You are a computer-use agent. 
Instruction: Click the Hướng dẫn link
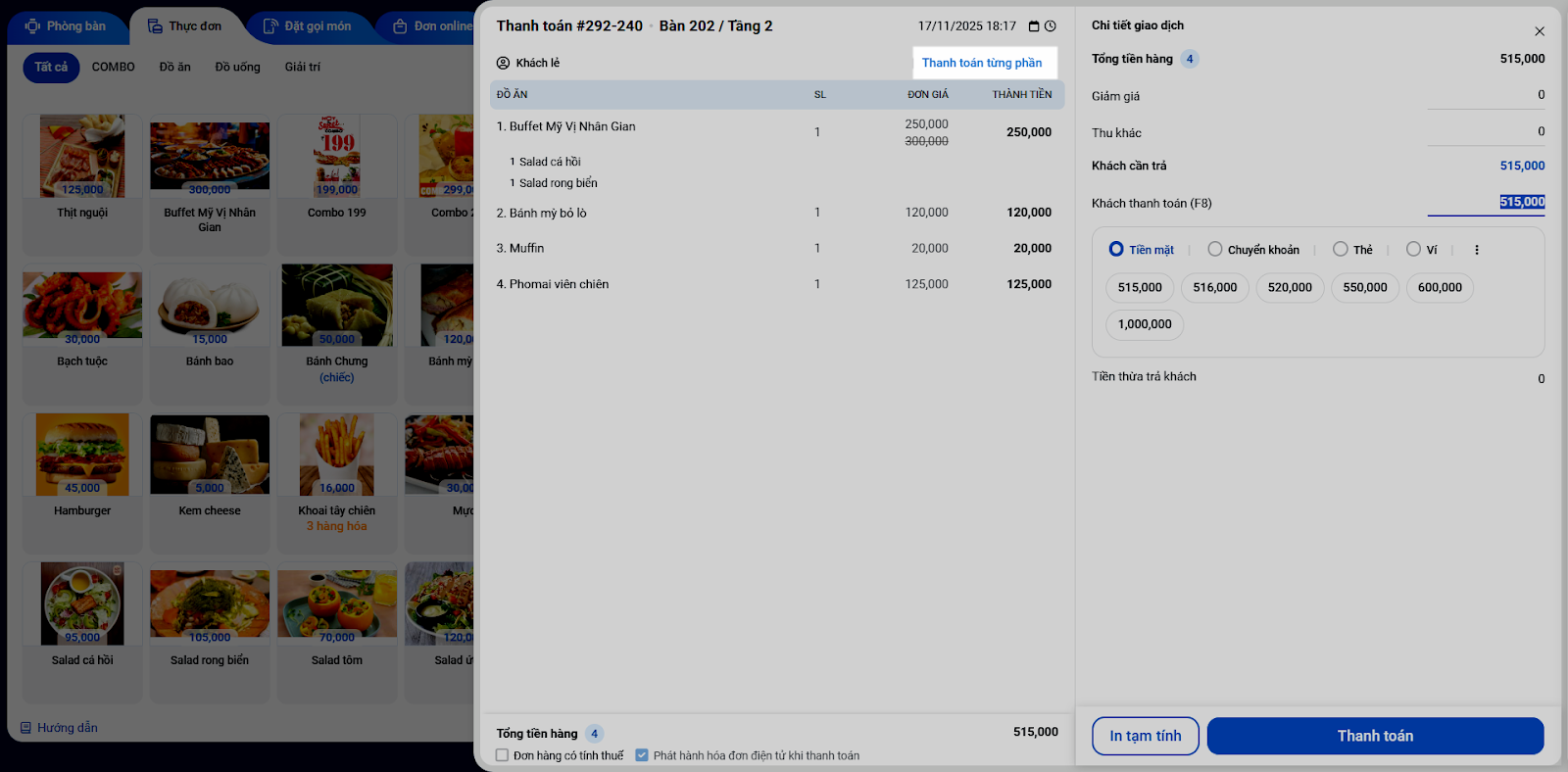point(68,728)
